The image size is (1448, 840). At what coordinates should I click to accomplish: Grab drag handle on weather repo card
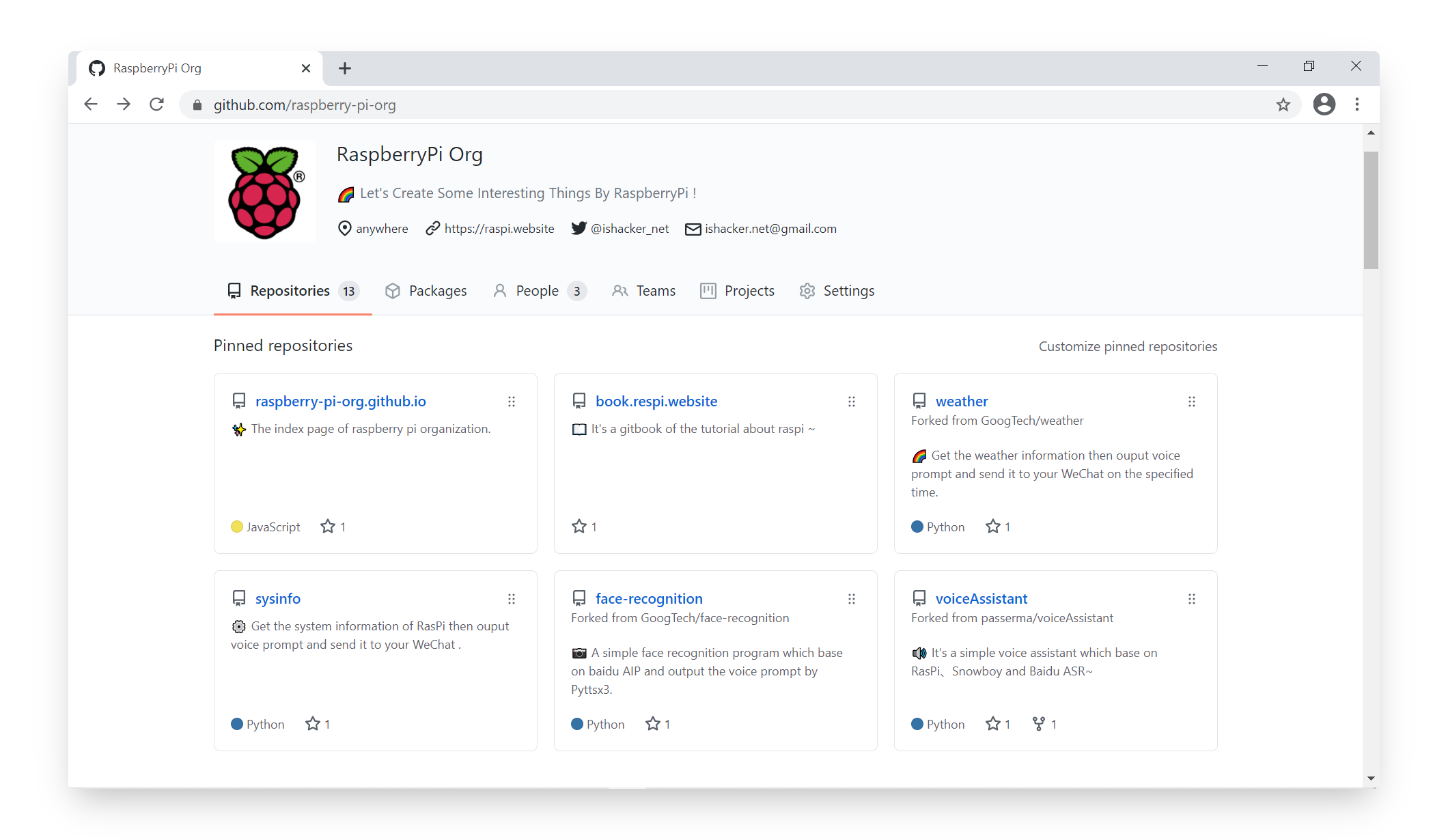(1191, 402)
